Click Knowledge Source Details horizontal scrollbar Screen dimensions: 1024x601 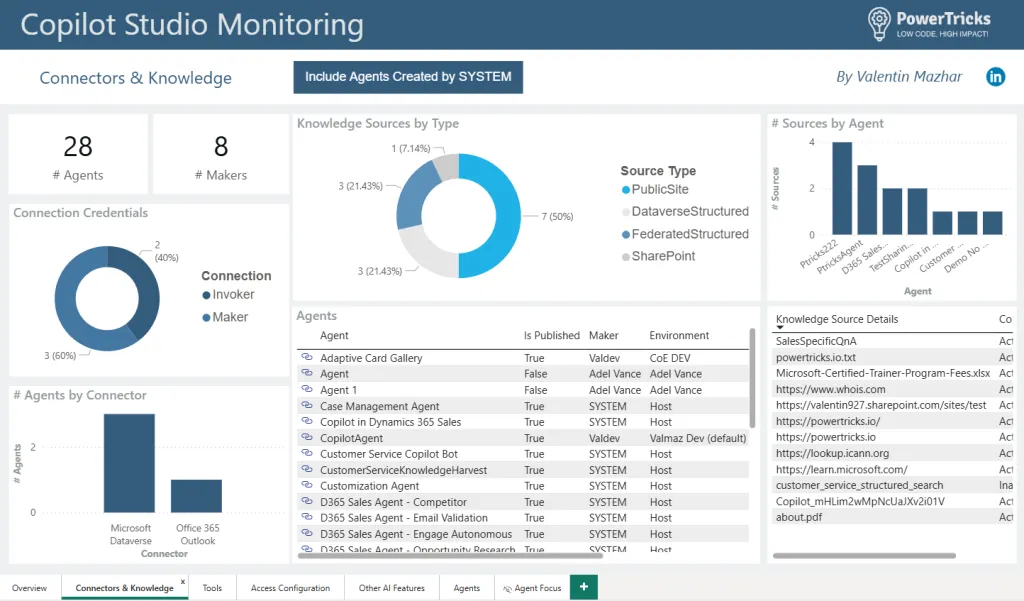pos(864,556)
